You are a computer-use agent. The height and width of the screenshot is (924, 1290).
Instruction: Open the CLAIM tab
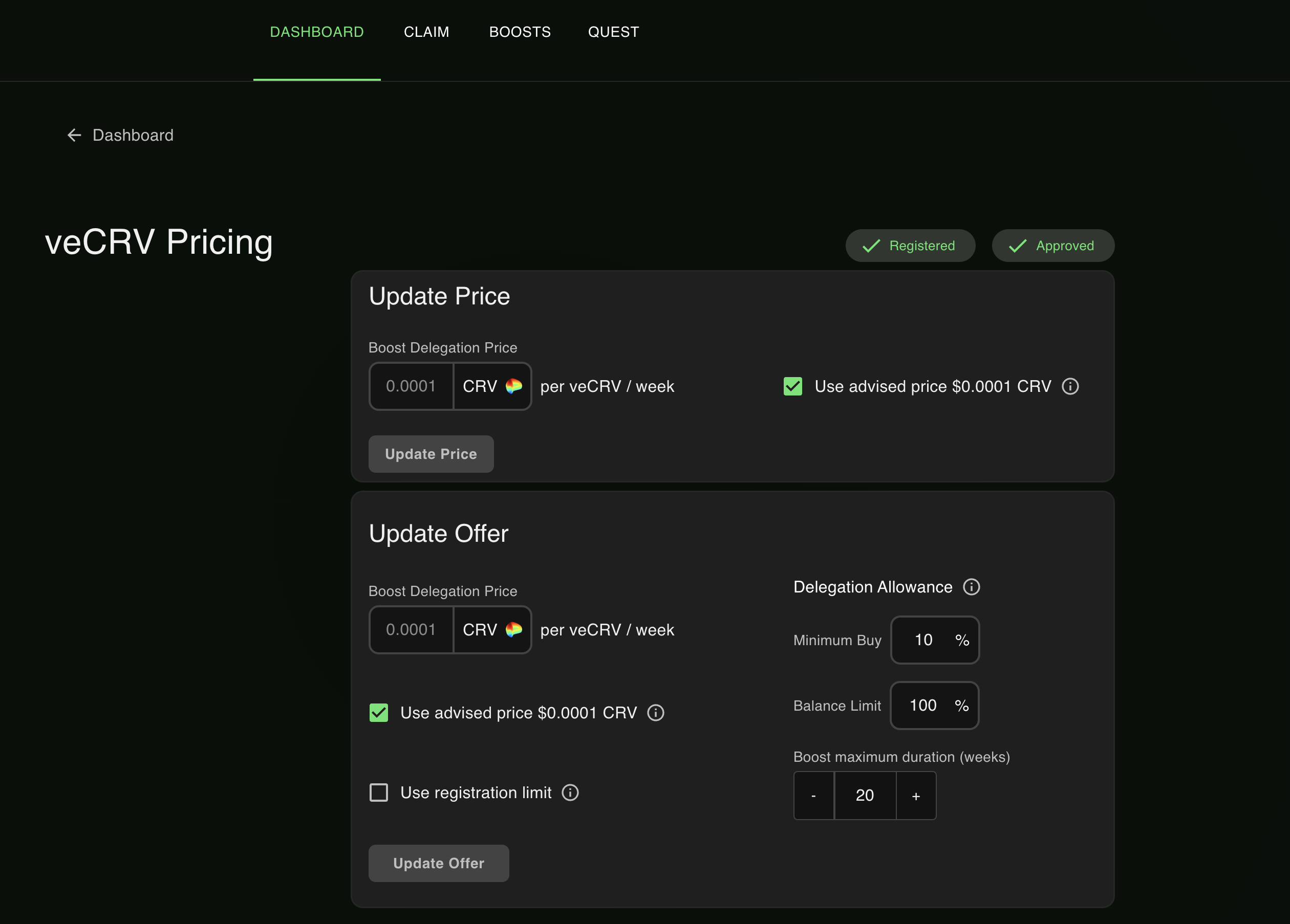426,32
